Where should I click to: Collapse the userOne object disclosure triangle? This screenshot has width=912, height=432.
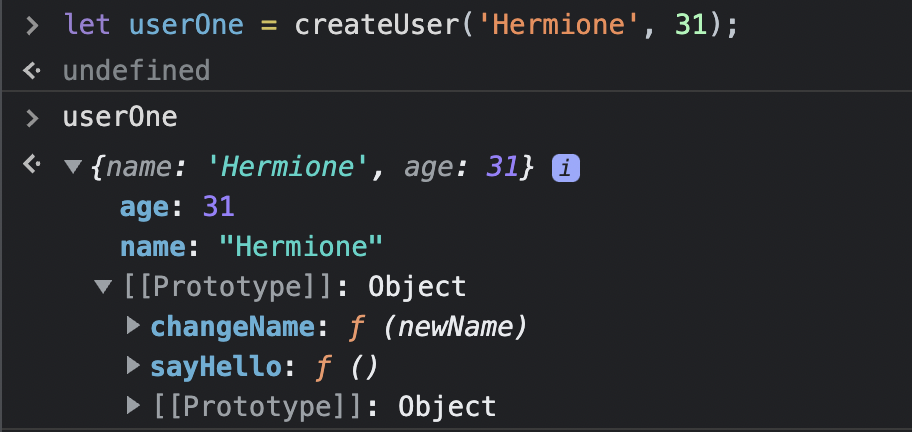[x=73, y=168]
